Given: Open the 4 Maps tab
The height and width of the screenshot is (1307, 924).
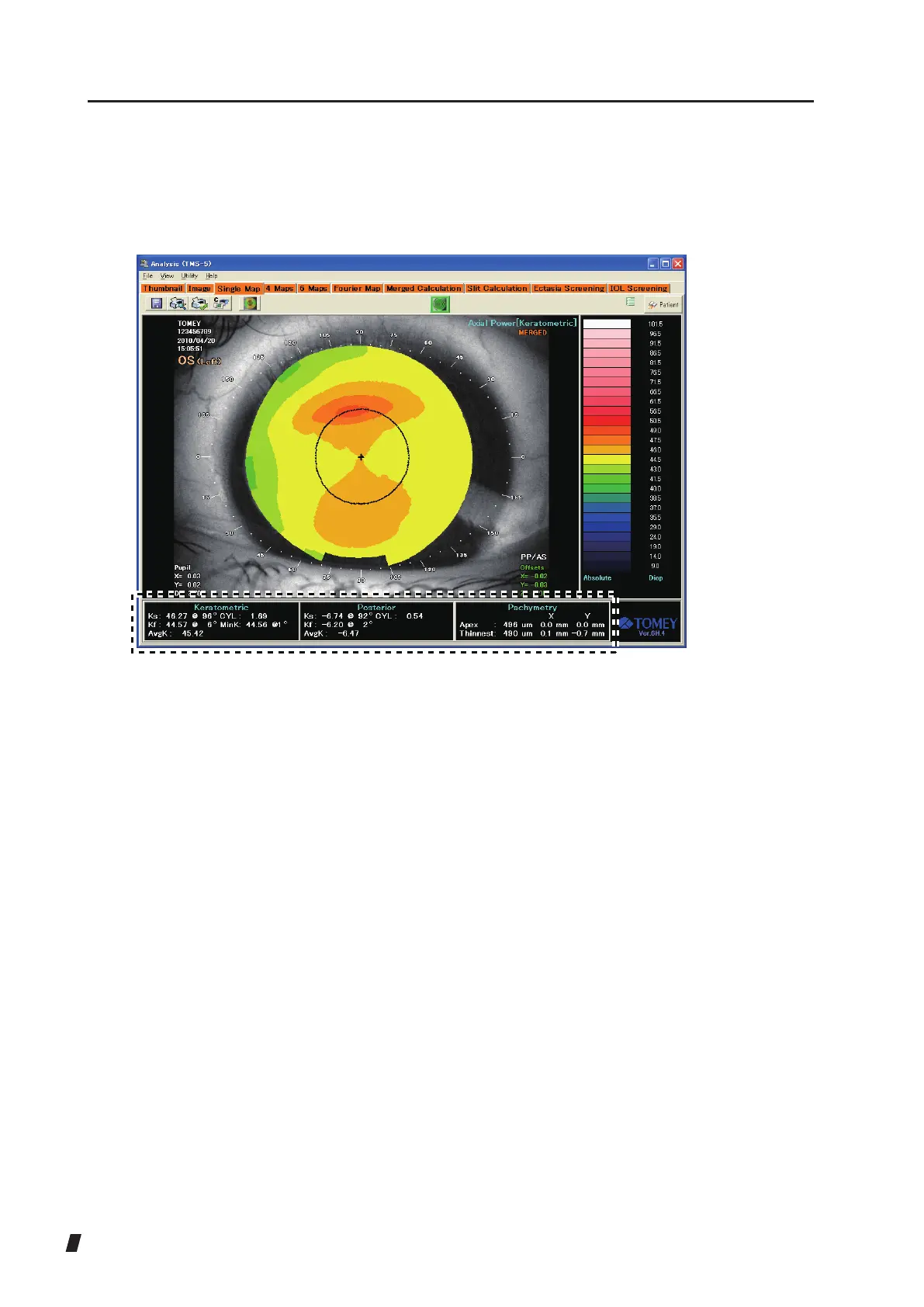Looking at the screenshot, I should coord(280,288).
